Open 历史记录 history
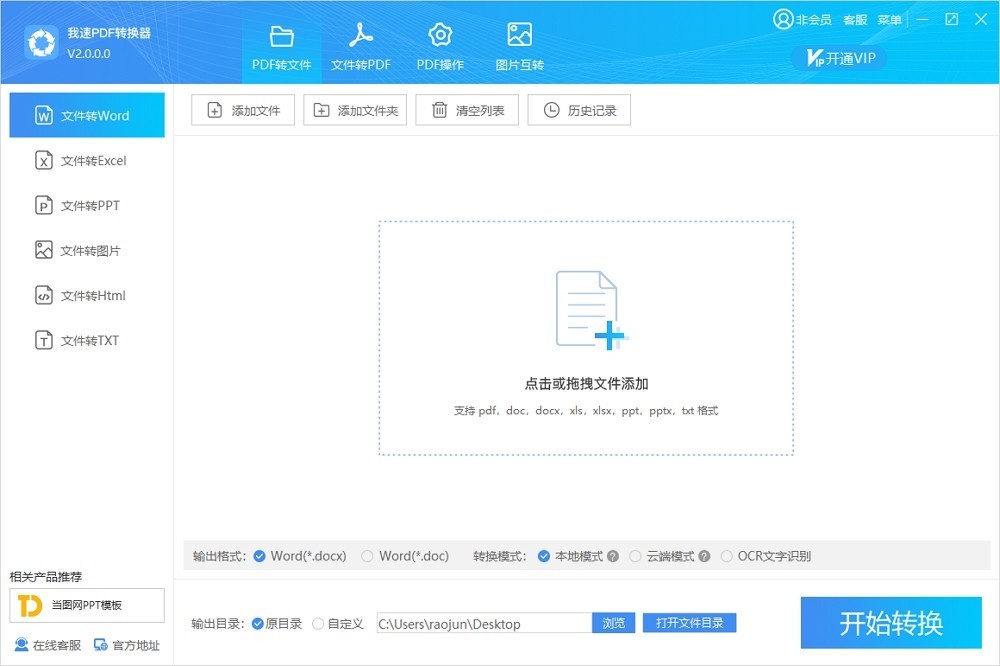The image size is (1000, 666). [x=579, y=111]
